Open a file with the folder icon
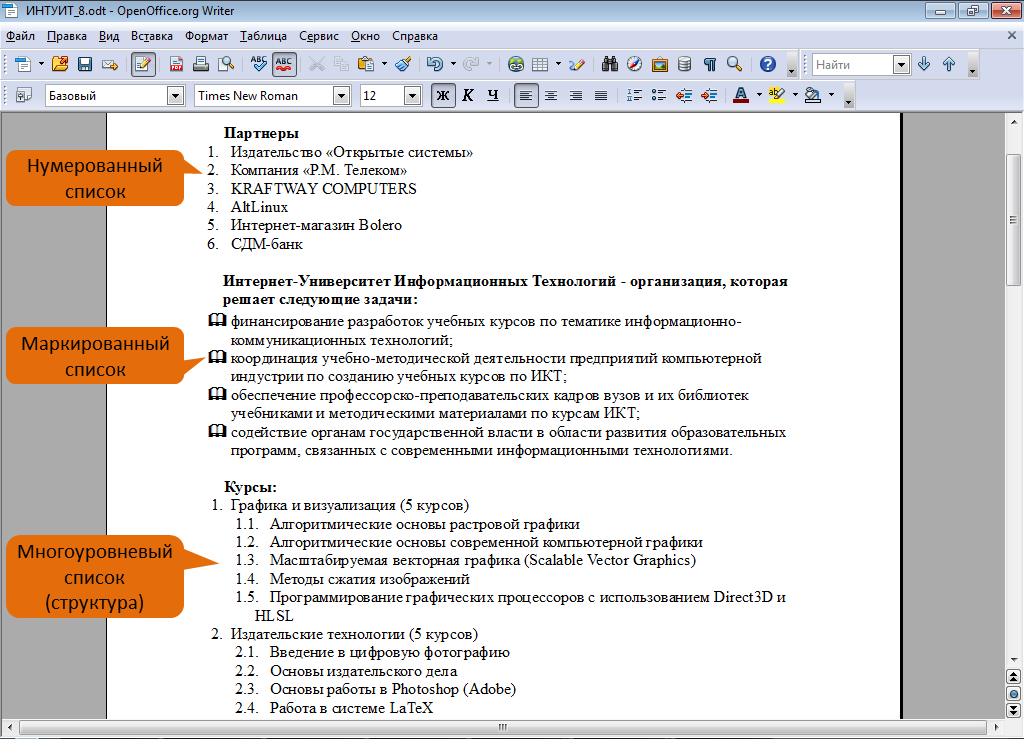 click(x=60, y=64)
